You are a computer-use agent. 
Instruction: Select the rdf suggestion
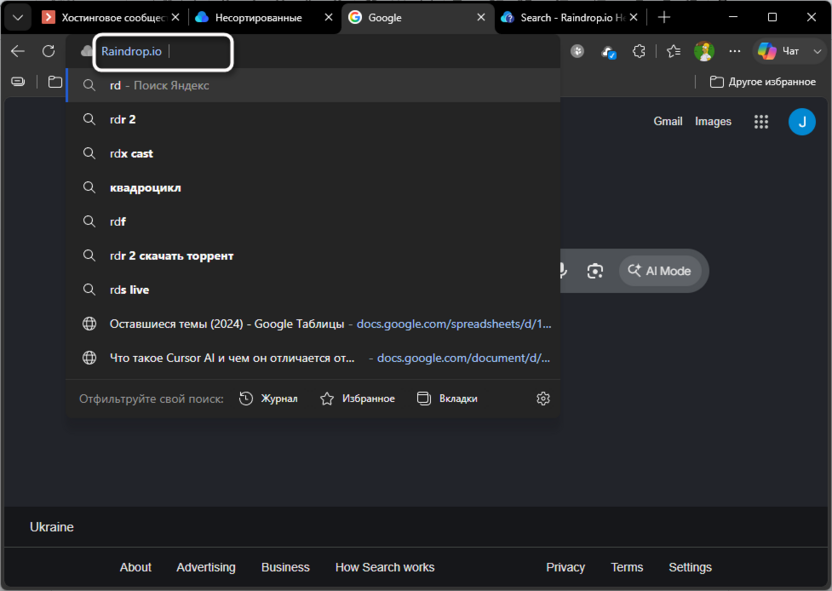click(x=313, y=221)
